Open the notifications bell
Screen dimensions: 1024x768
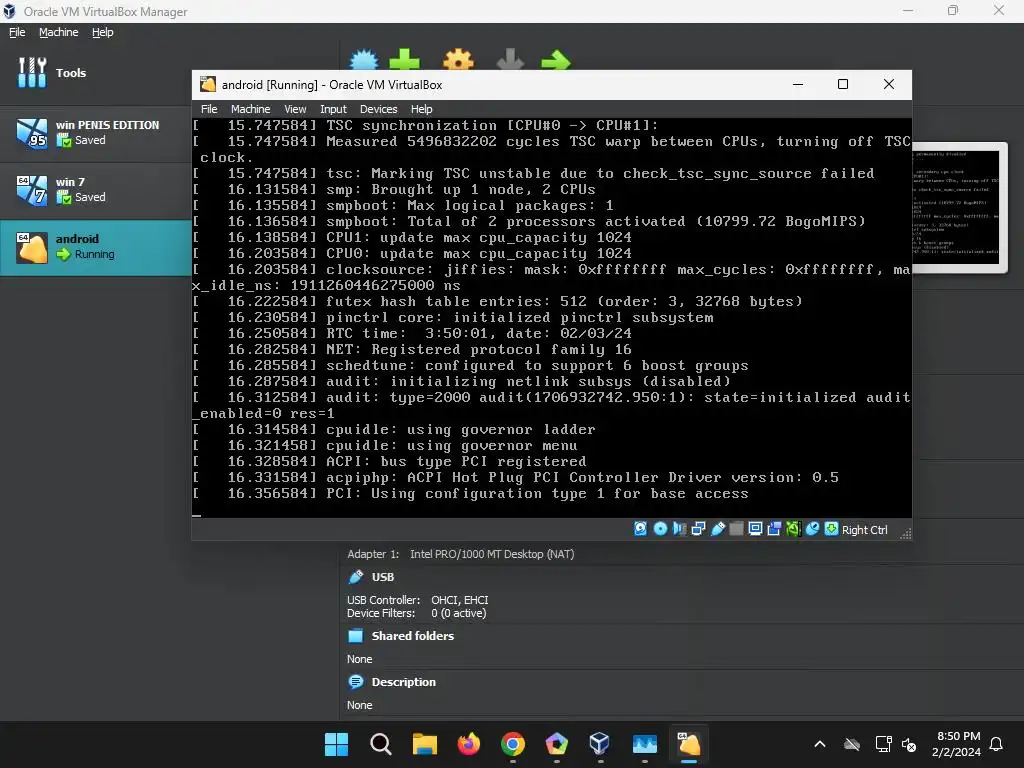[x=996, y=744]
